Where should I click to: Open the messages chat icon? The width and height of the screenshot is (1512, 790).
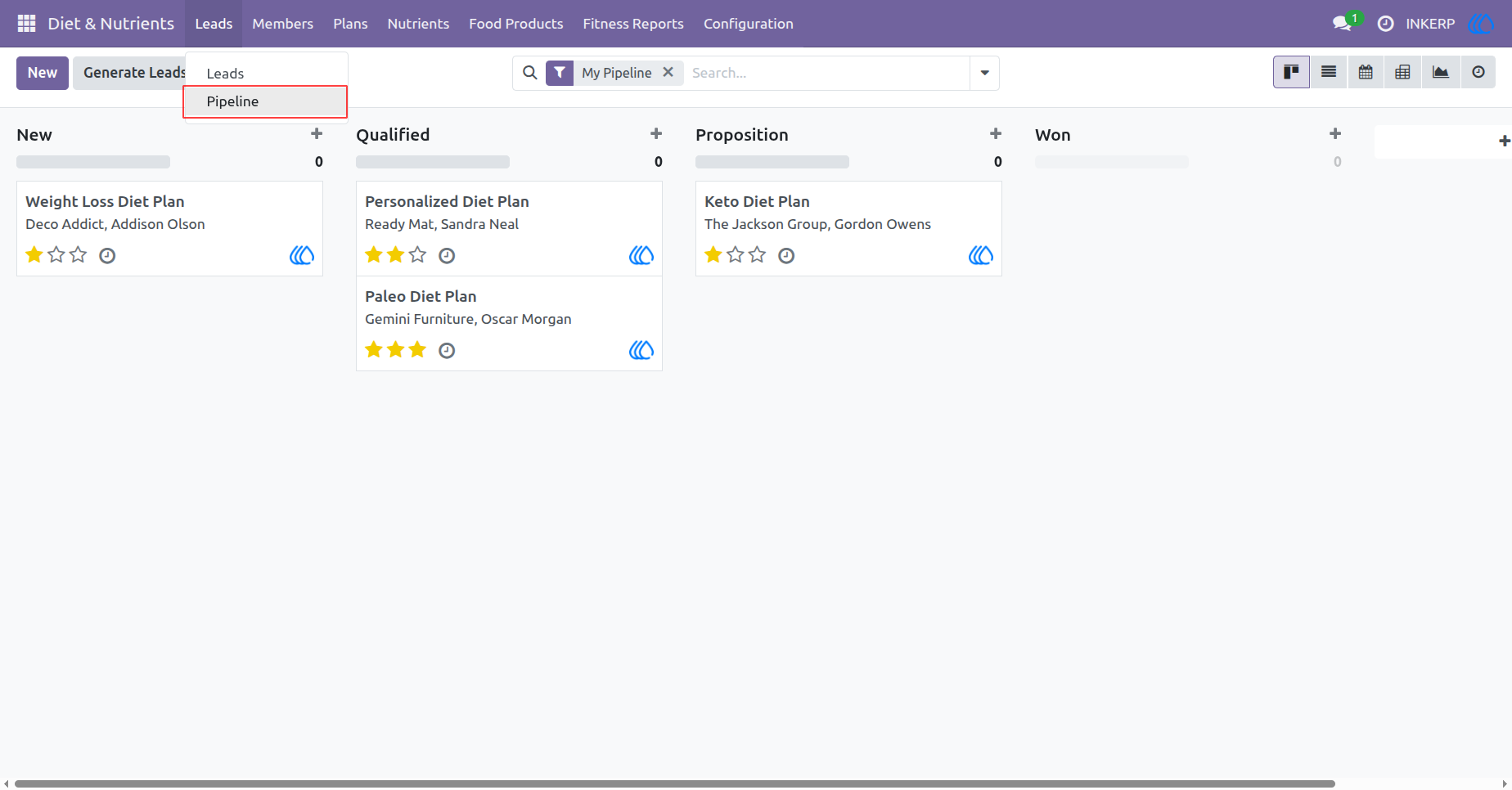coord(1342,24)
